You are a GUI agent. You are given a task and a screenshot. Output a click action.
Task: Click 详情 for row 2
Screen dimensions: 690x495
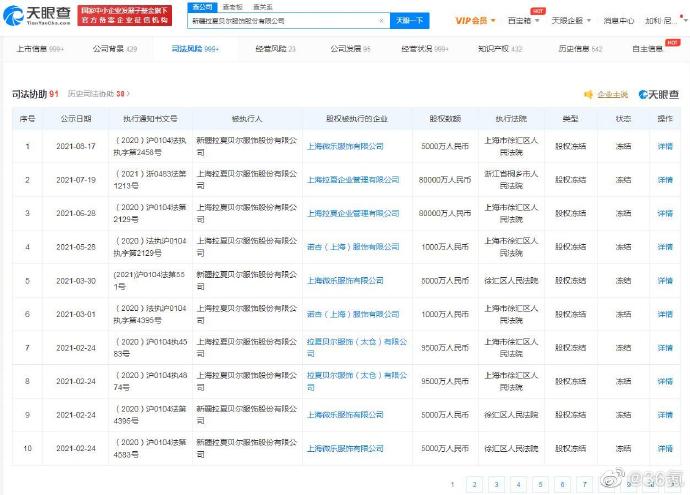665,180
